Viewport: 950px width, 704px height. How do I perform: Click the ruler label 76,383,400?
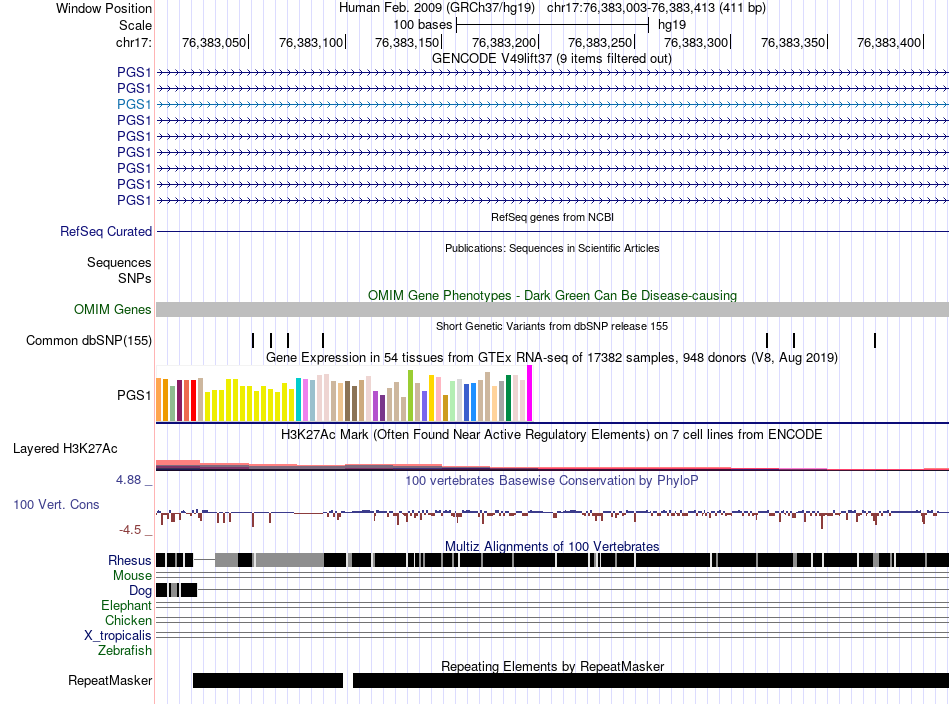tap(889, 42)
